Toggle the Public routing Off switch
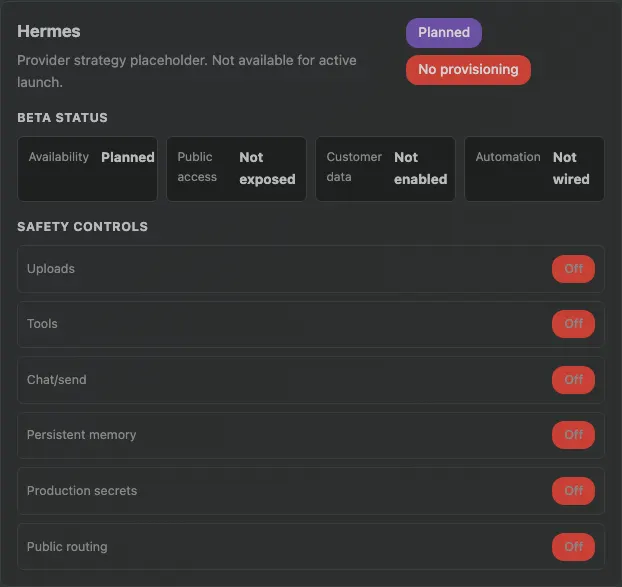The width and height of the screenshot is (622, 587). (x=573, y=547)
